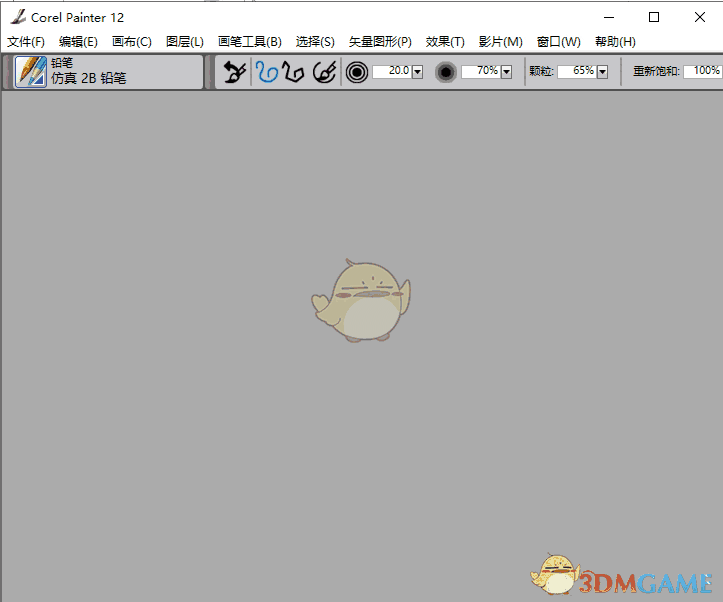723x602 pixels.
Task: Close the Corel Painter 12 window
Action: tap(699, 18)
